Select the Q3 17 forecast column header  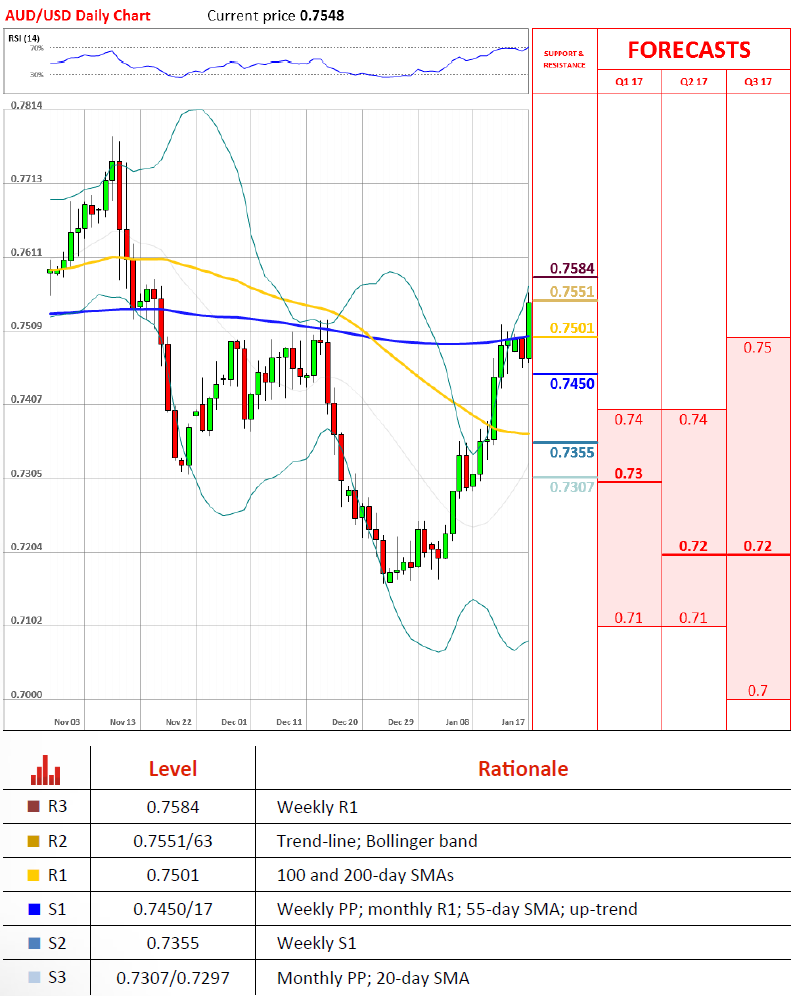[758, 81]
